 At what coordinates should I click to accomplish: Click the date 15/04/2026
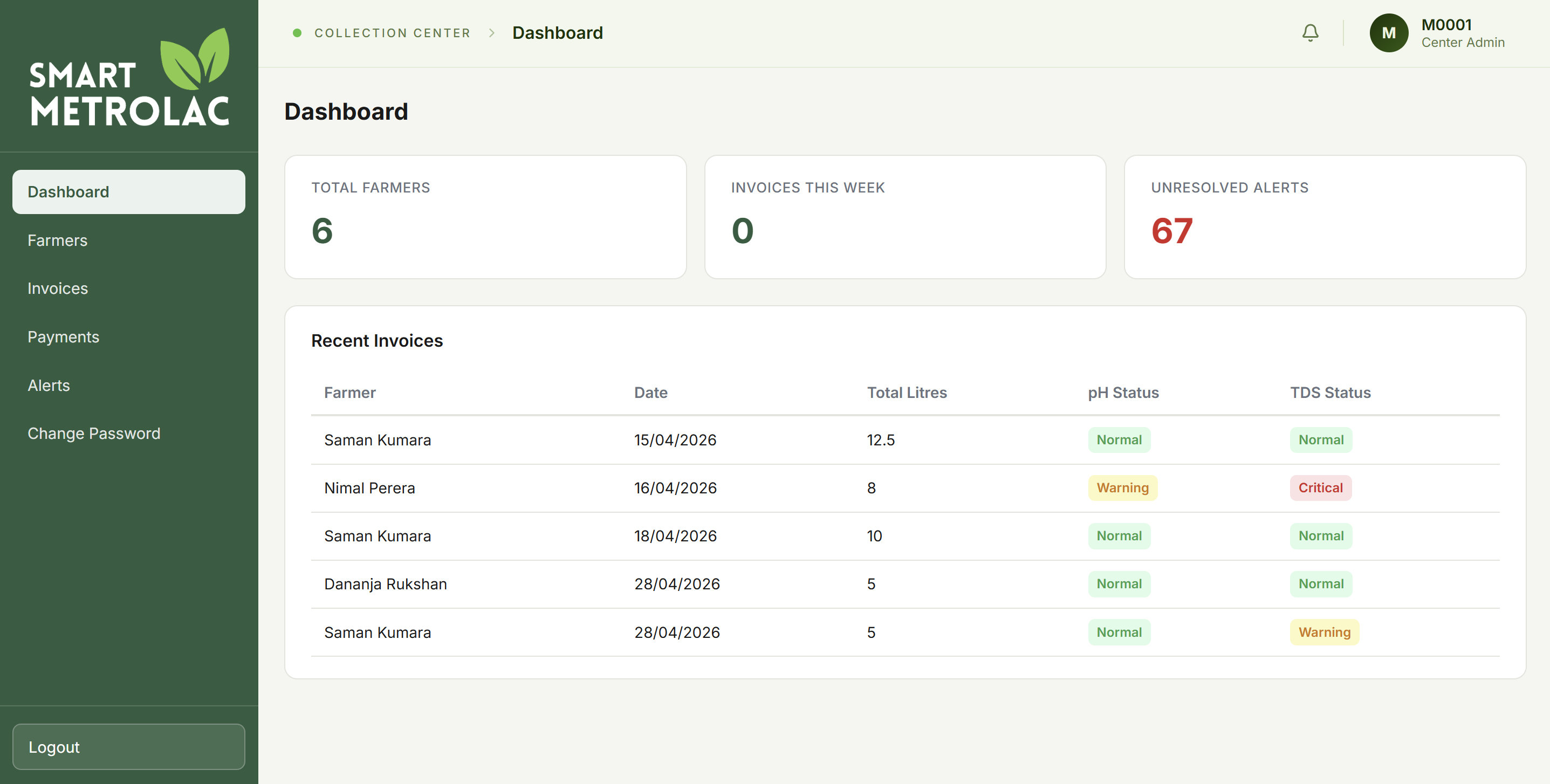(x=675, y=440)
